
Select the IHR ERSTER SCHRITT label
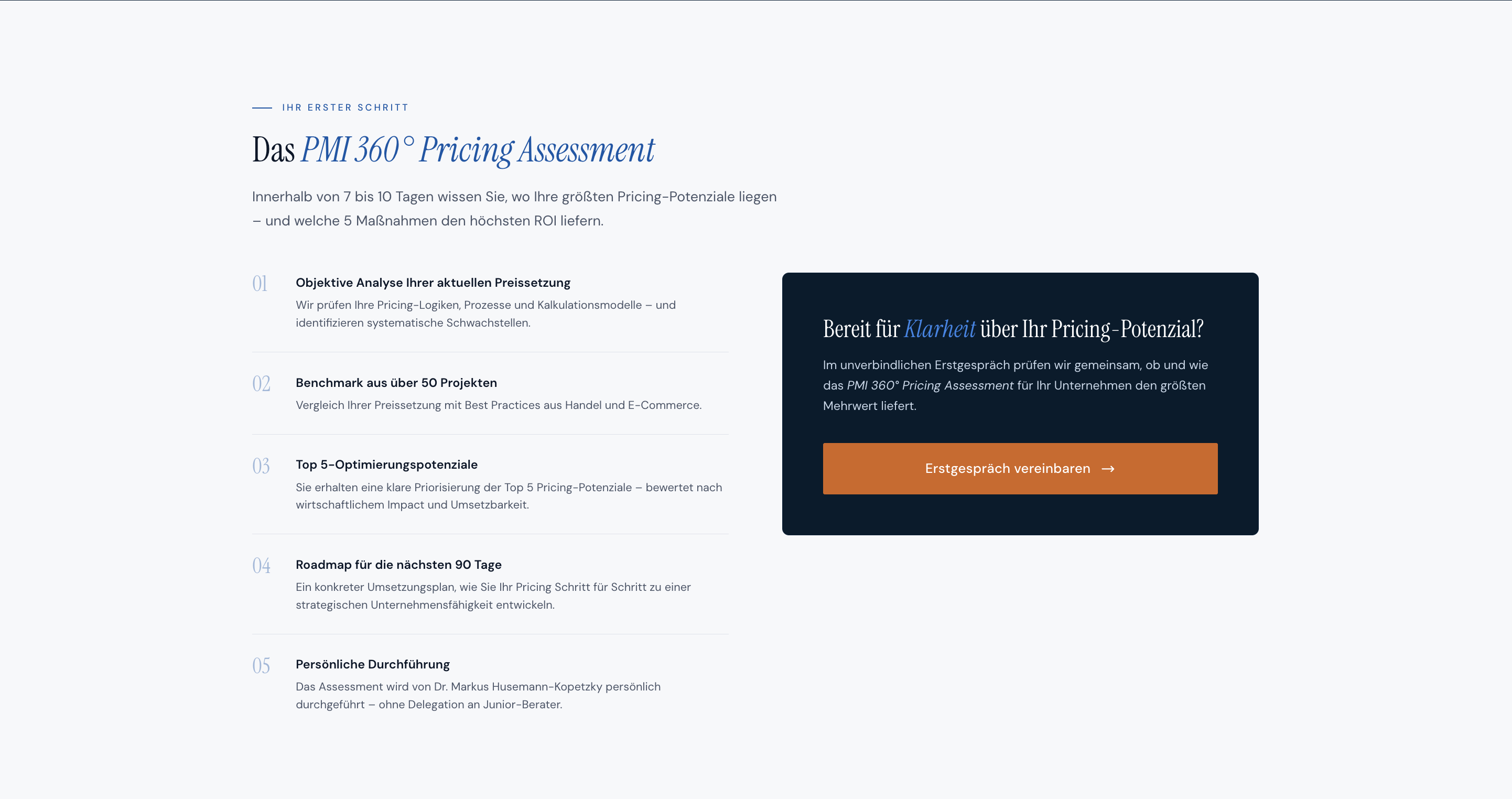pos(345,107)
